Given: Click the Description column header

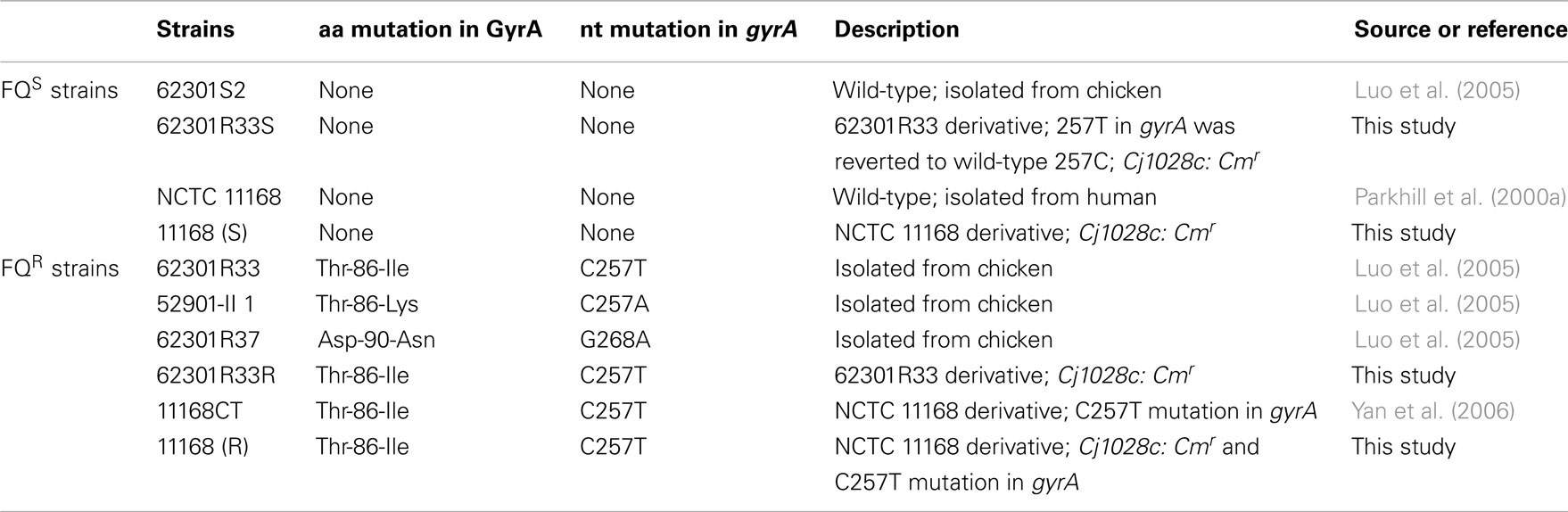Looking at the screenshot, I should (896, 29).
